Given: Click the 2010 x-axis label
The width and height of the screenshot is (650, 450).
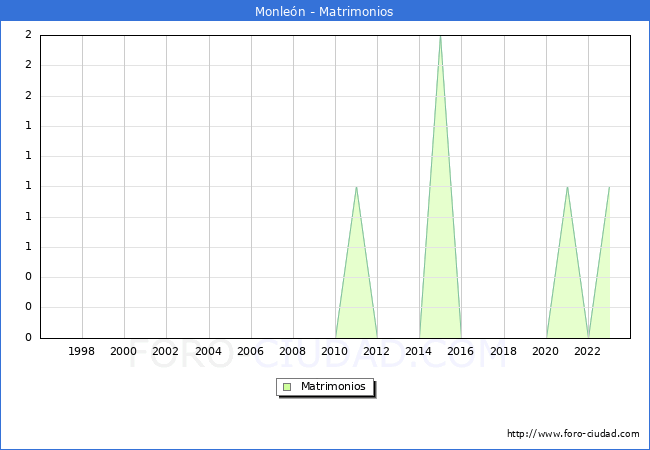Looking at the screenshot, I should 335,351.
